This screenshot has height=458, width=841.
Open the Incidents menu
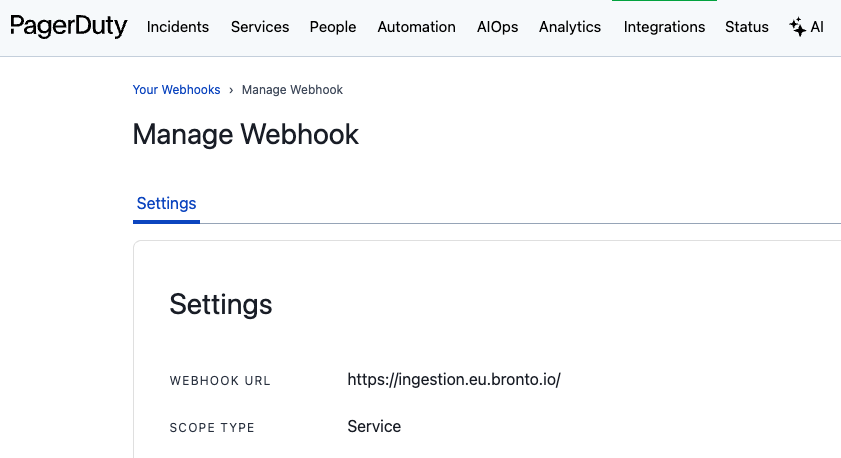point(178,27)
